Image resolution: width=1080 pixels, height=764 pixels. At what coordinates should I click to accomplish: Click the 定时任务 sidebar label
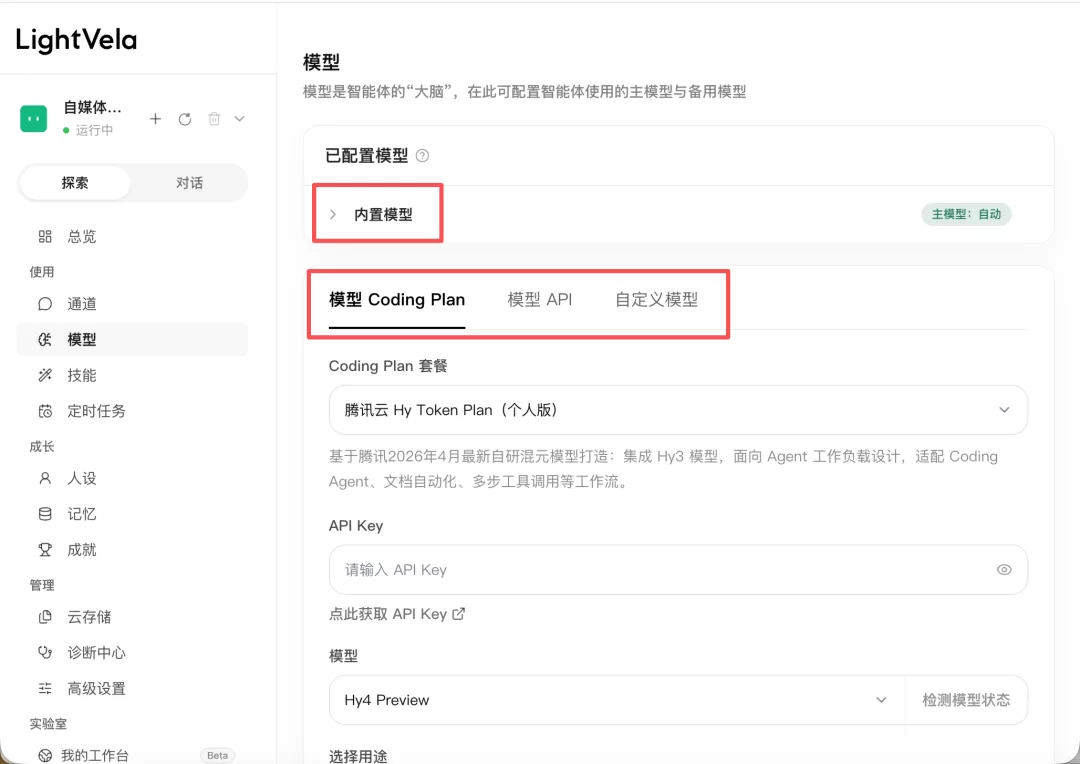(96, 411)
